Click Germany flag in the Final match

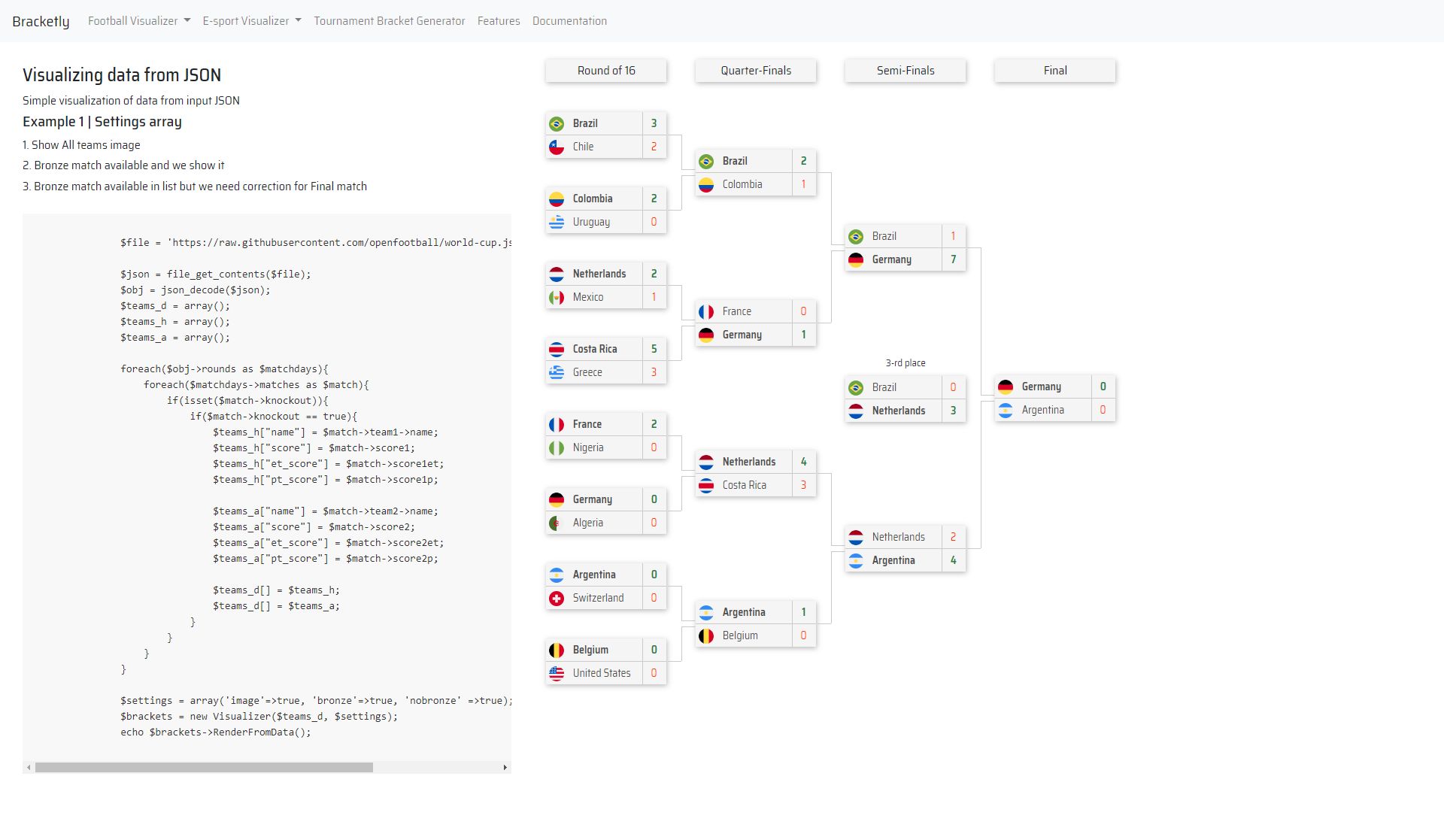[1006, 387]
